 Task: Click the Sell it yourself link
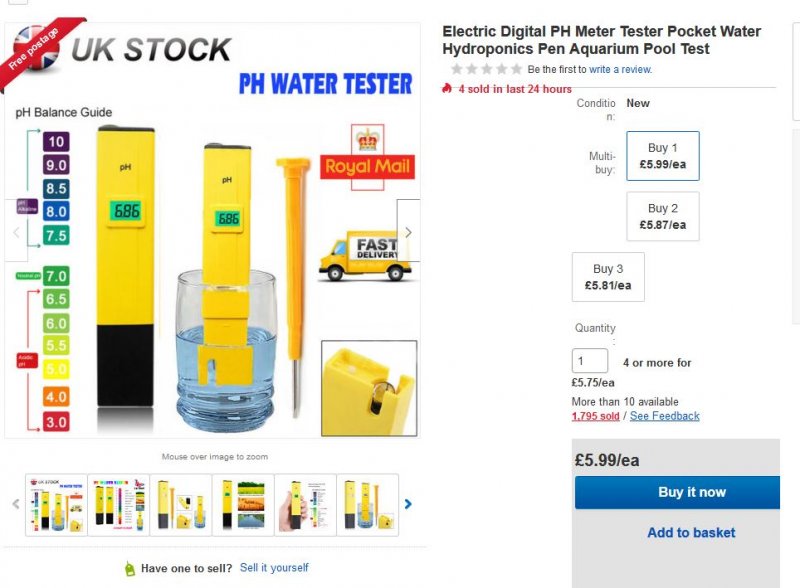pyautogui.click(x=274, y=568)
